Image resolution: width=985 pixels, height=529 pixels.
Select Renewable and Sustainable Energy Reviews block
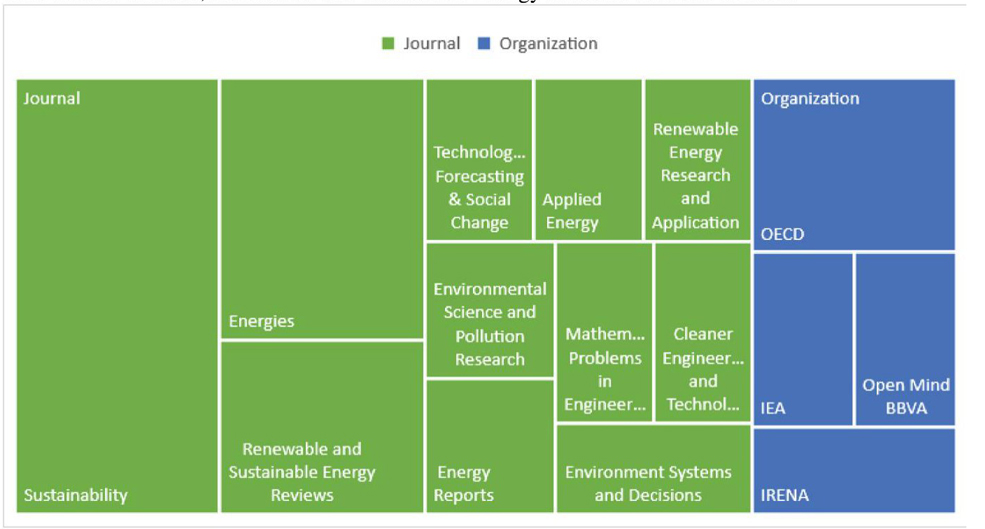coord(322,427)
